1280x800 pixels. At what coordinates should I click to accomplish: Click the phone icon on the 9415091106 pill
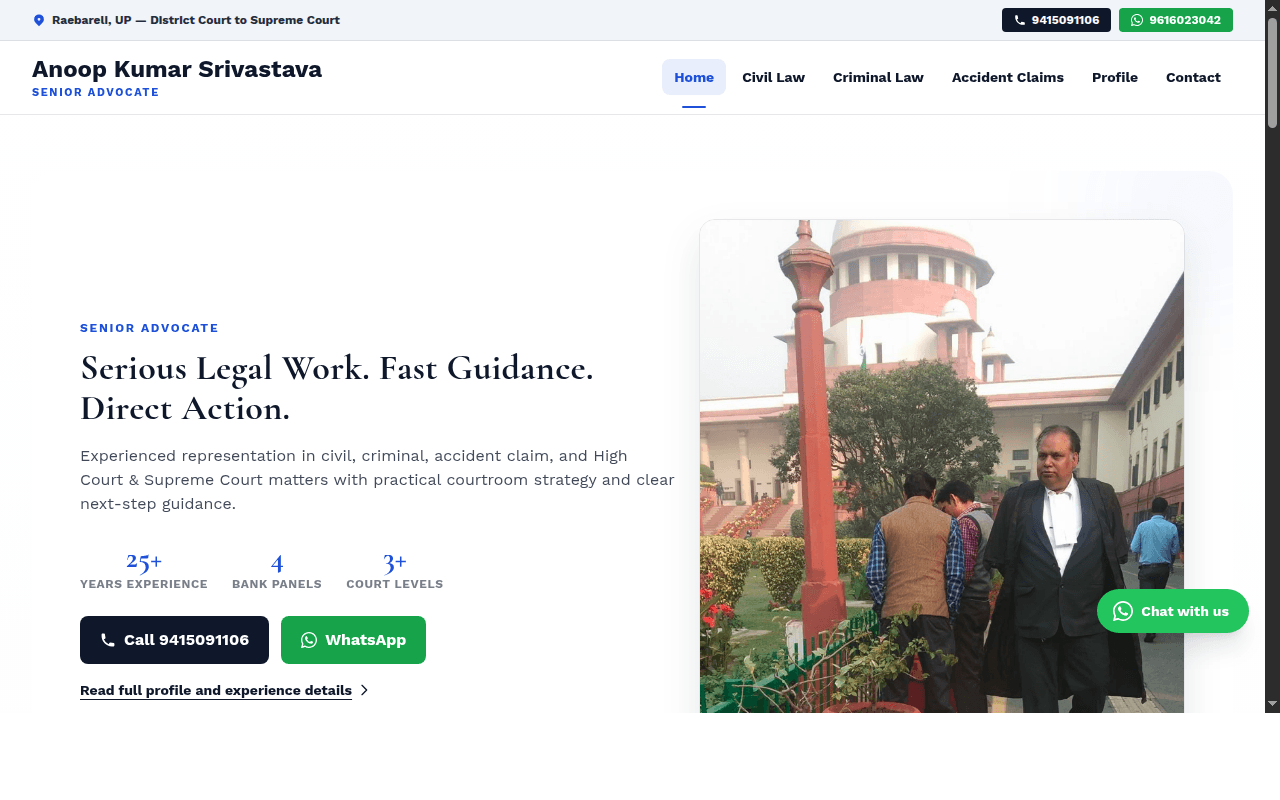click(x=1019, y=19)
